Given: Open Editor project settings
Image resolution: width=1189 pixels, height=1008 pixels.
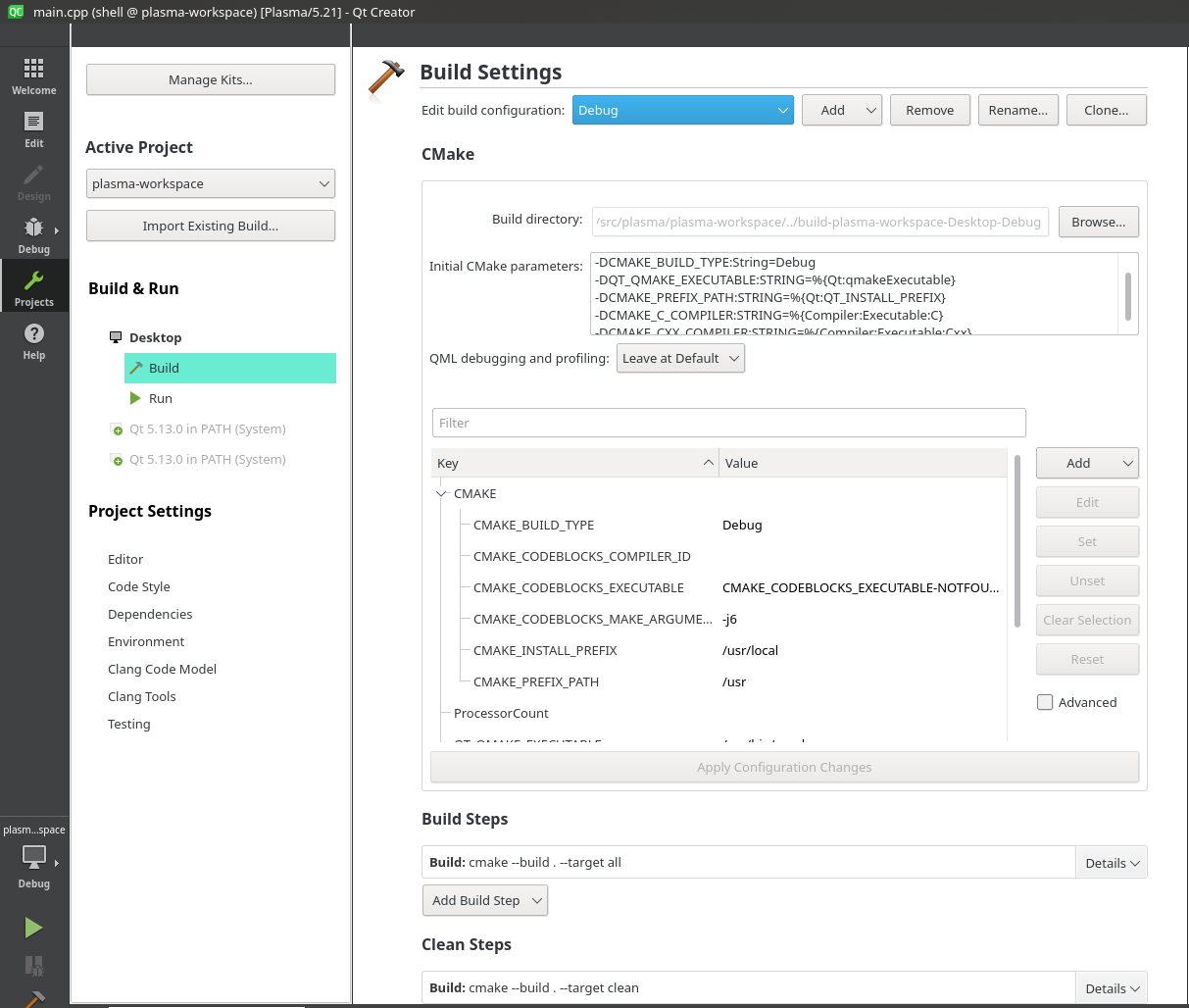Looking at the screenshot, I should pyautogui.click(x=125, y=559).
